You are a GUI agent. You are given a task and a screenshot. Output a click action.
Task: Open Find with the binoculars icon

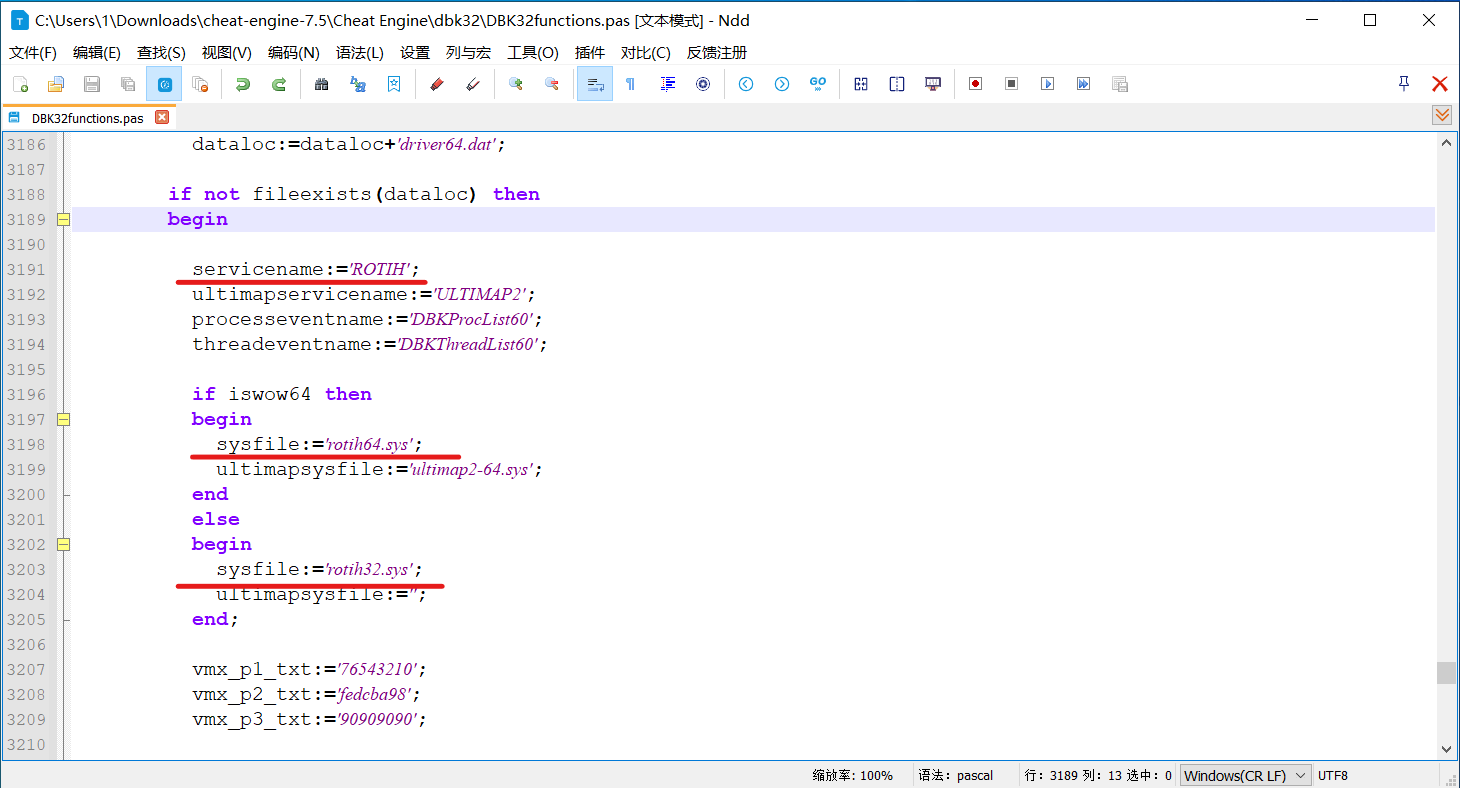coord(322,84)
